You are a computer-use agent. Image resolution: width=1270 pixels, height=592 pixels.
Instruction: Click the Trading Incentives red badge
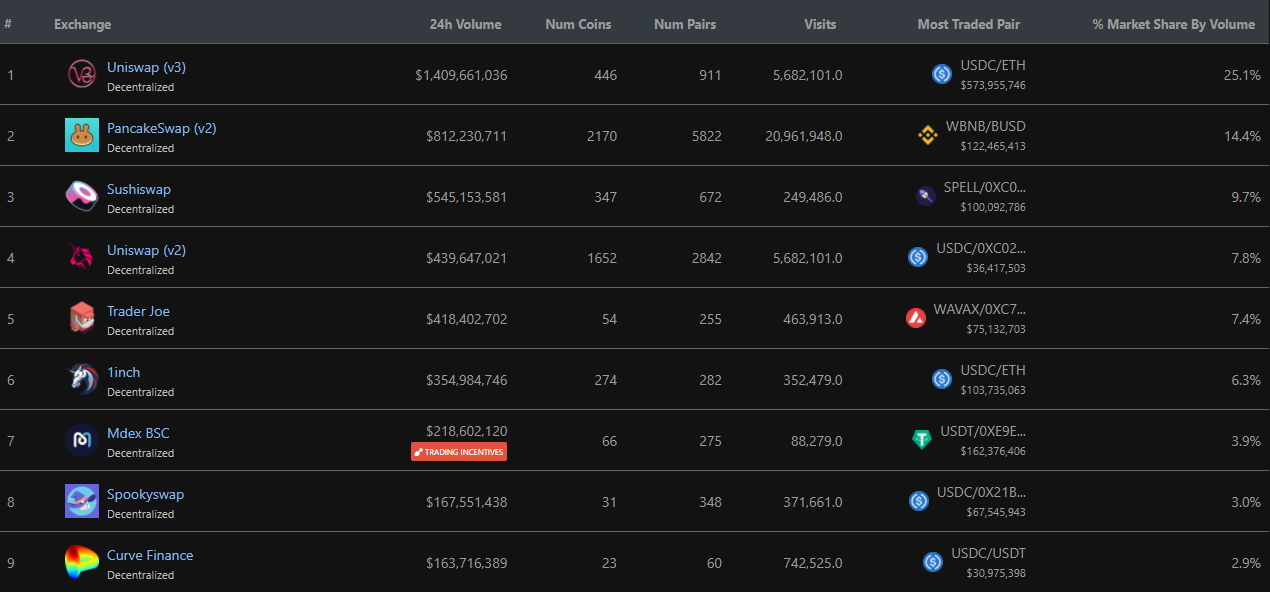459,452
